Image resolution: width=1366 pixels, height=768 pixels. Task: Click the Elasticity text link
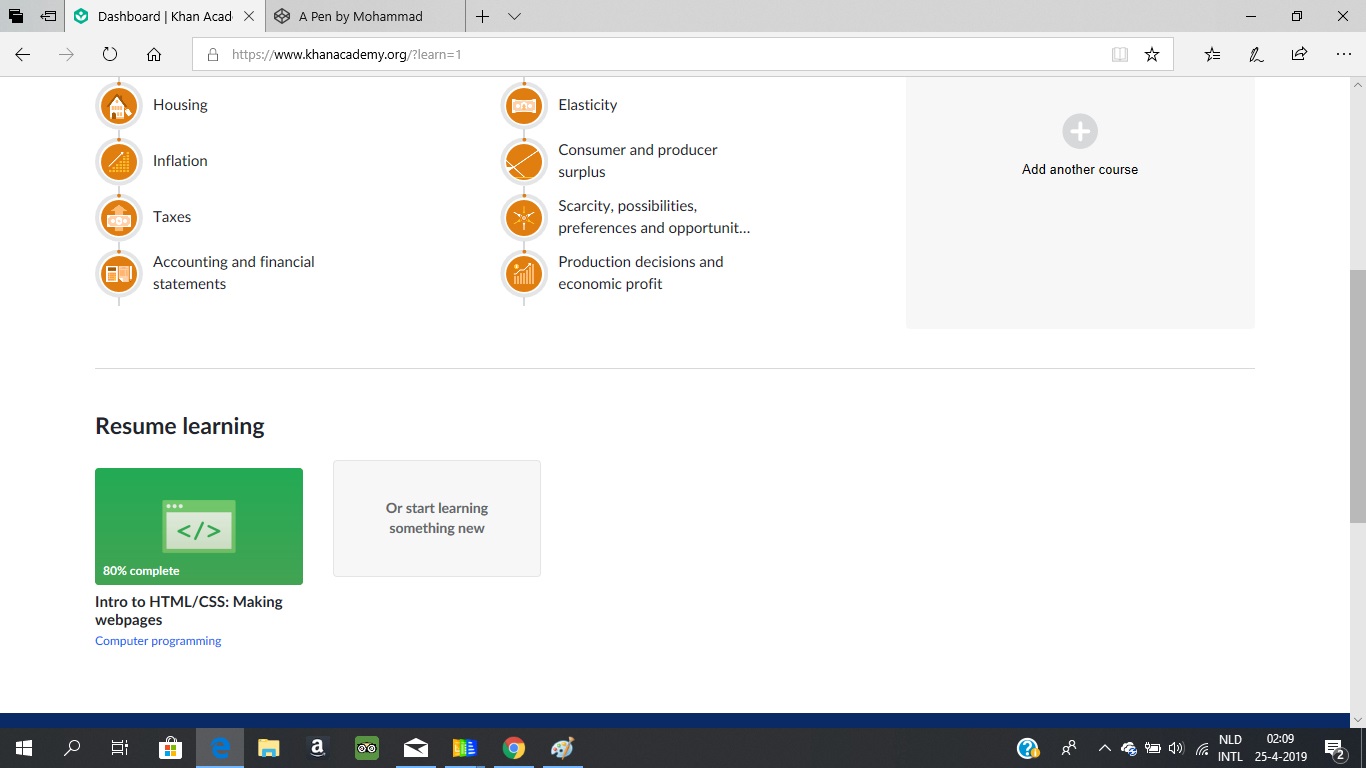(587, 105)
